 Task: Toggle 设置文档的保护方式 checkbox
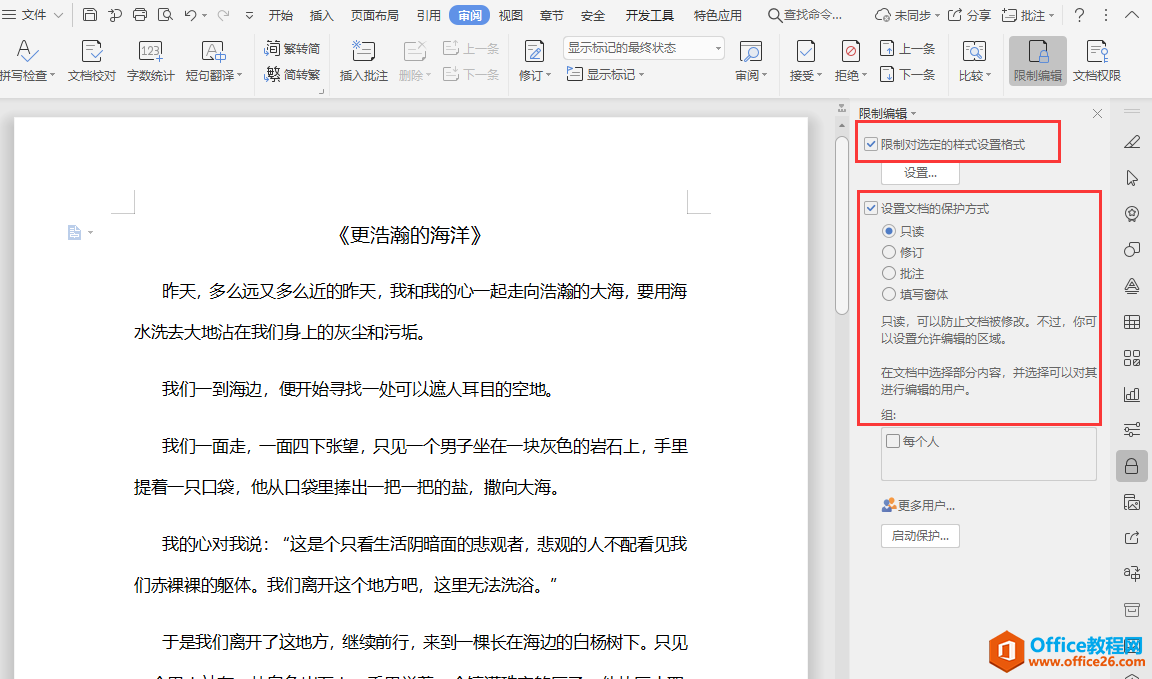pyautogui.click(x=871, y=208)
